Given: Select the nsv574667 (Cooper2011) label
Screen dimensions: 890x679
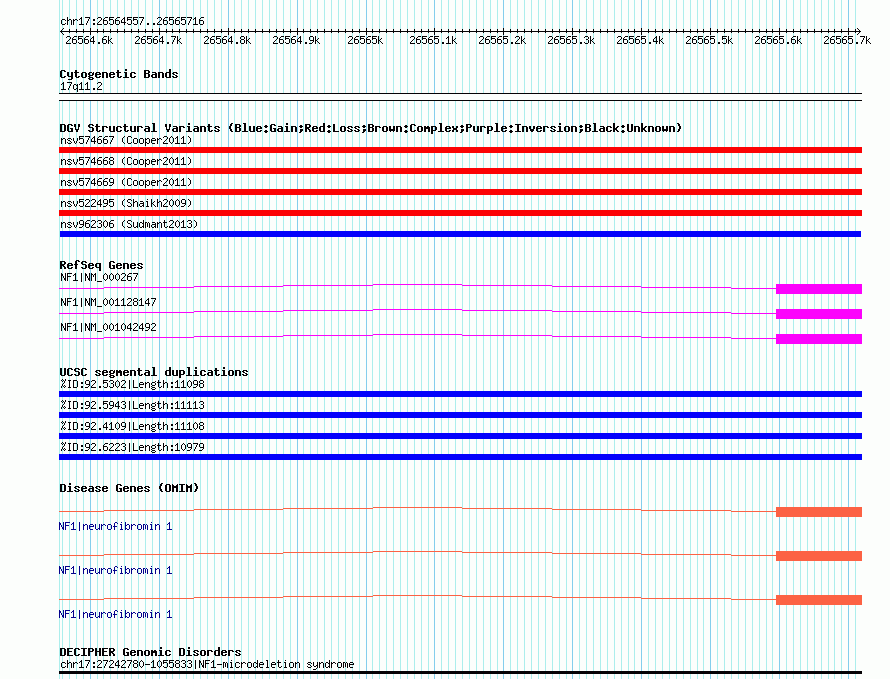Looking at the screenshot, I should point(126,140).
